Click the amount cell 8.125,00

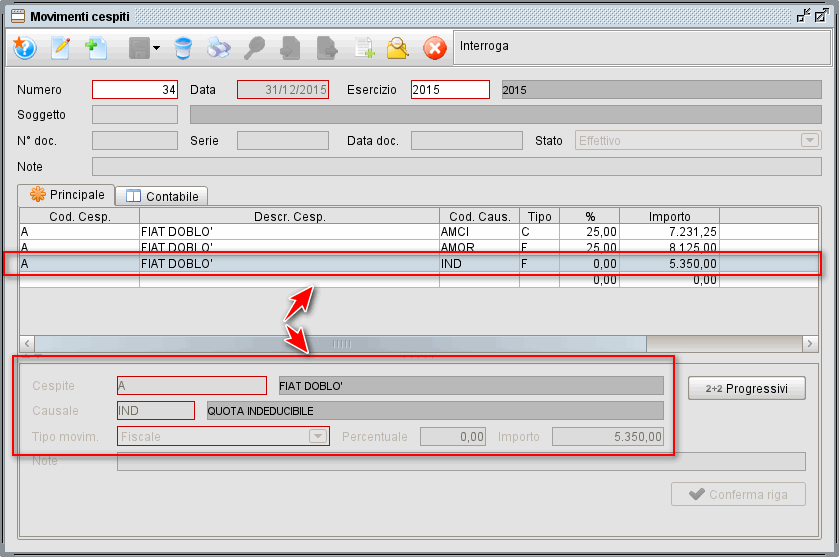pyautogui.click(x=669, y=247)
